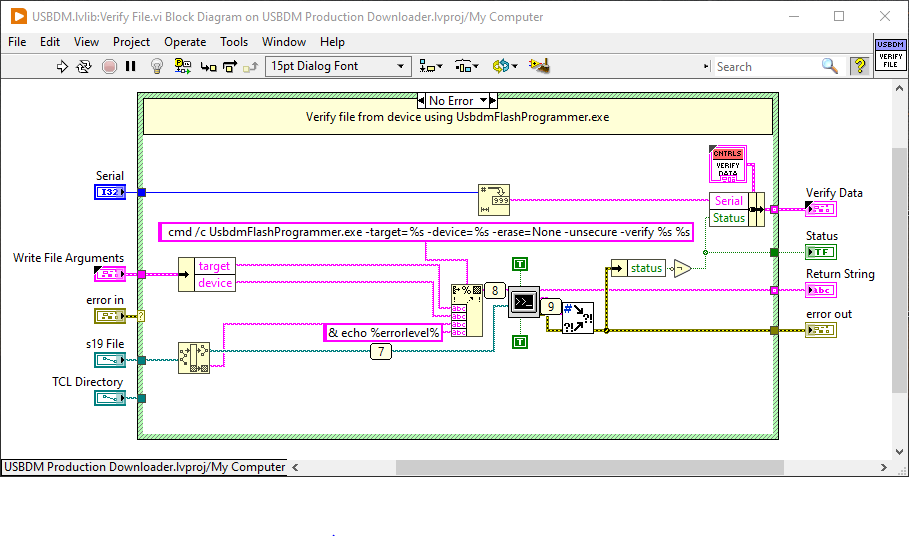Screen dimensions: 909x536
Task: Select the Not boolean function node
Action: pos(682,268)
